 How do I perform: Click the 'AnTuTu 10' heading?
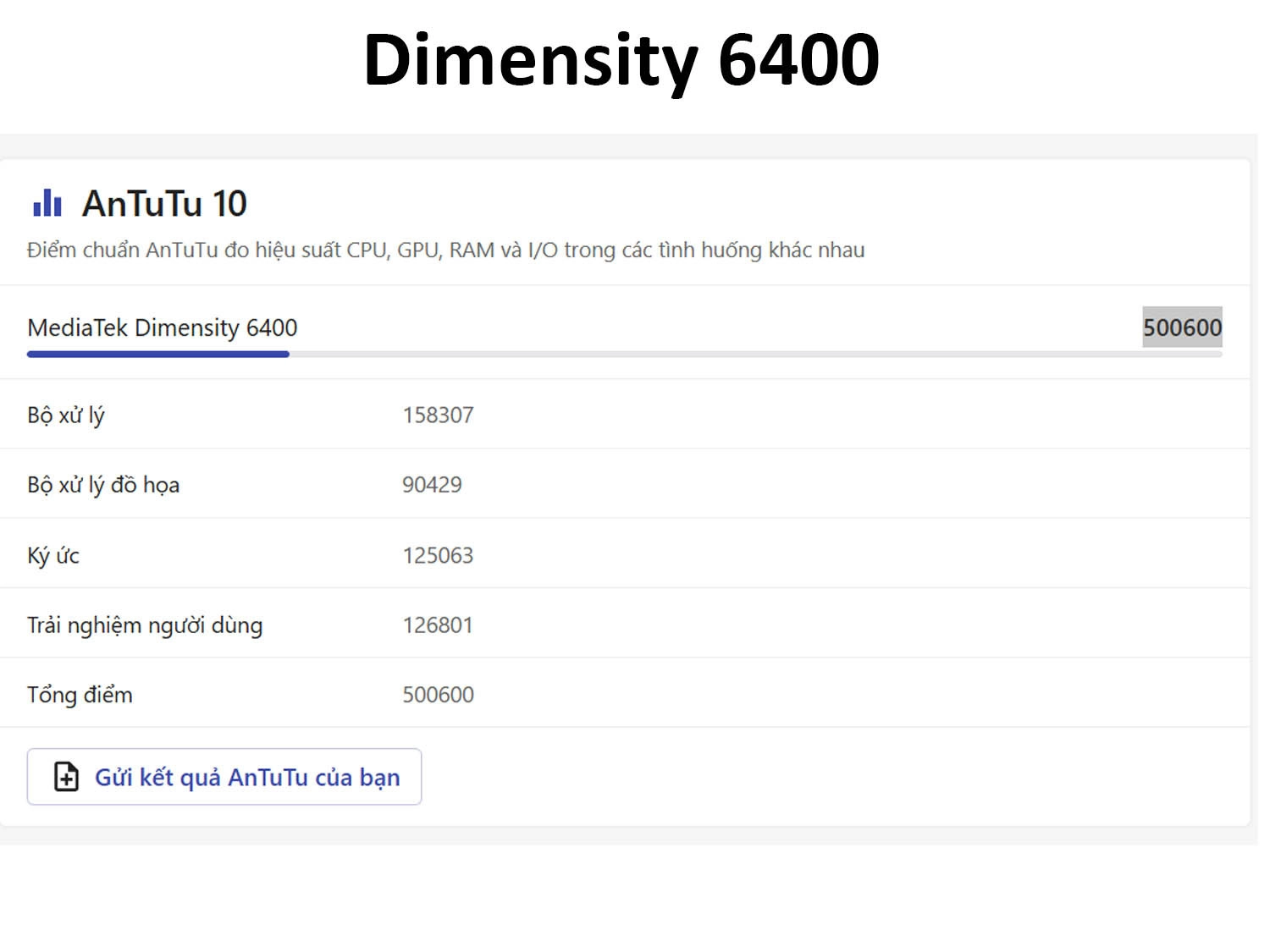point(164,203)
